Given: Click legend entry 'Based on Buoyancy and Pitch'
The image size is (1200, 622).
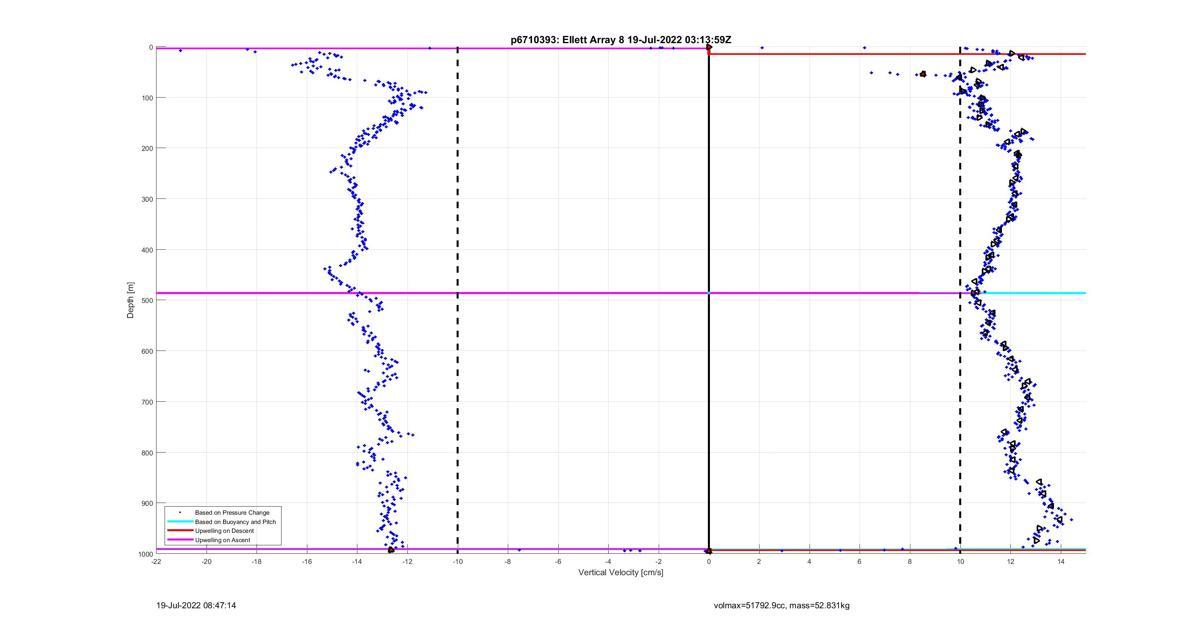Looking at the screenshot, I should click(x=235, y=522).
